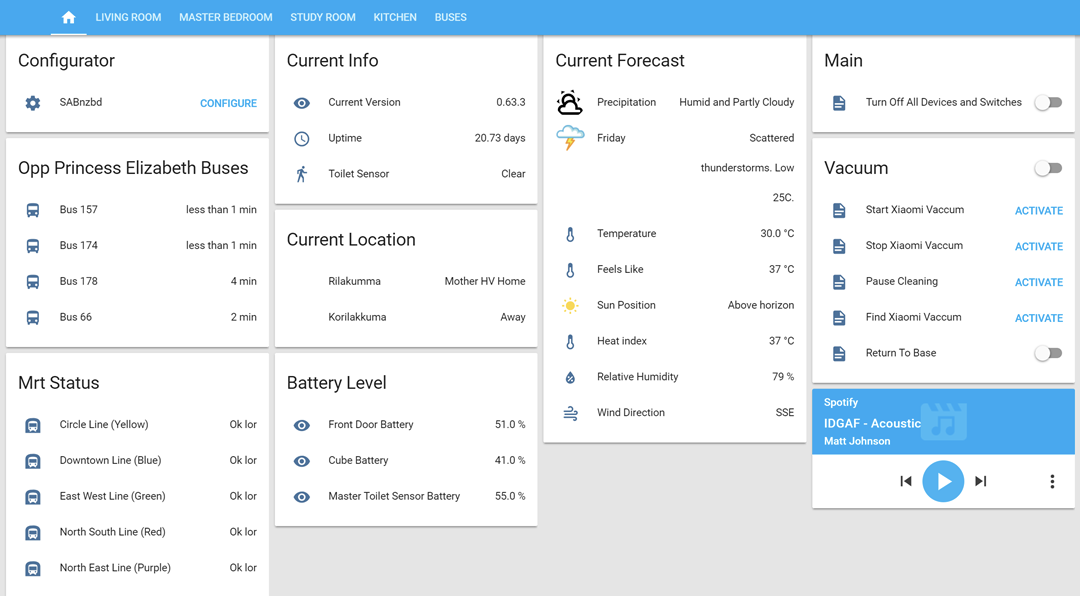The height and width of the screenshot is (596, 1080).
Task: Switch to the Master Bedroom tab
Action: (x=226, y=17)
